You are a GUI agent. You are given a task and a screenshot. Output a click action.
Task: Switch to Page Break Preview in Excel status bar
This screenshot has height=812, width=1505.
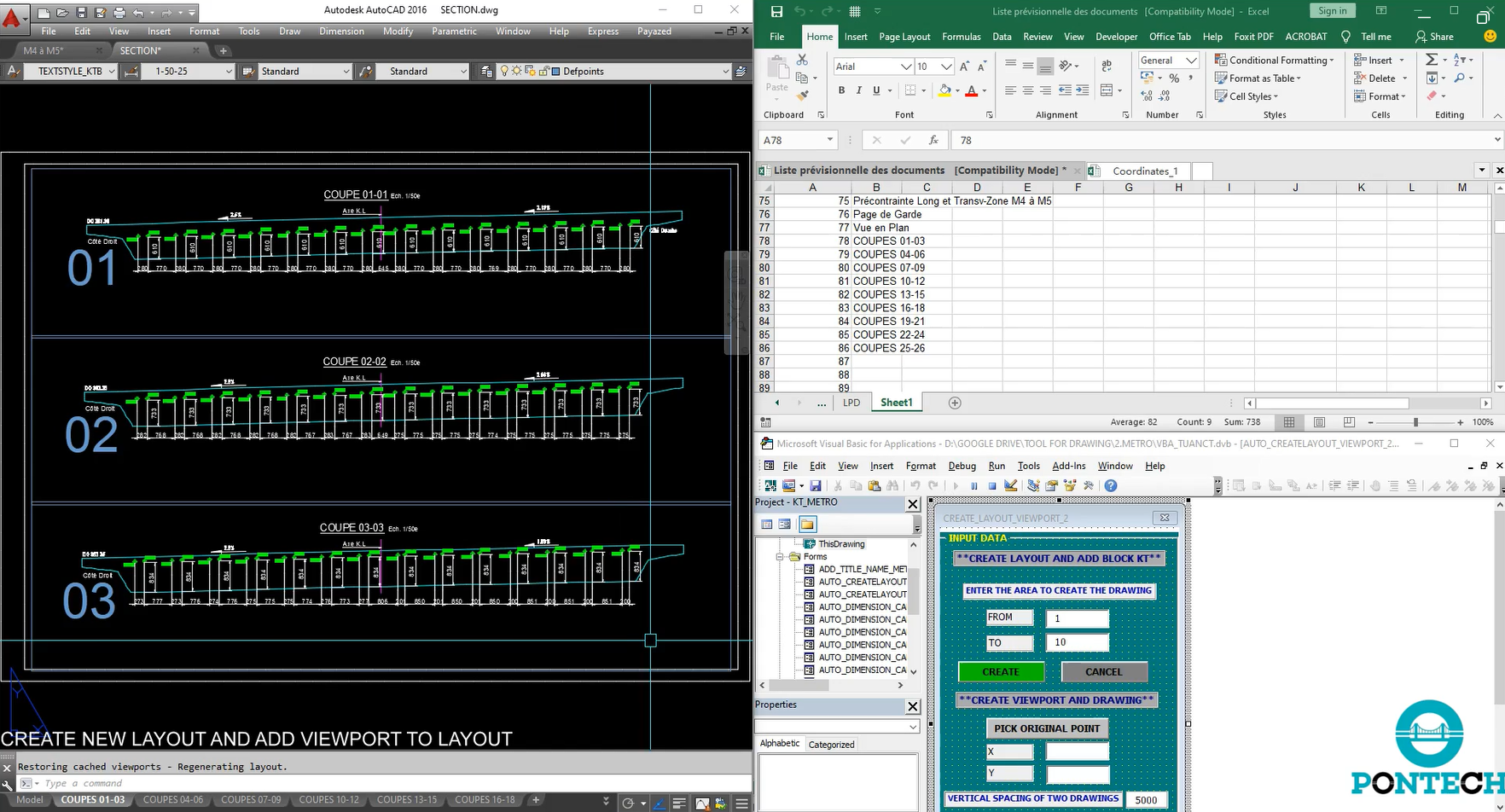tap(1349, 422)
